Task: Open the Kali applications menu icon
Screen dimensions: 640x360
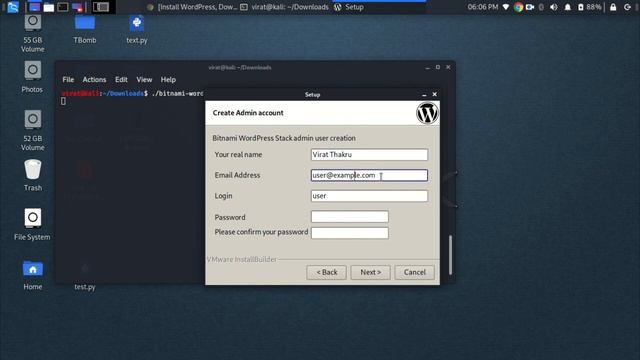Action: click(x=13, y=7)
